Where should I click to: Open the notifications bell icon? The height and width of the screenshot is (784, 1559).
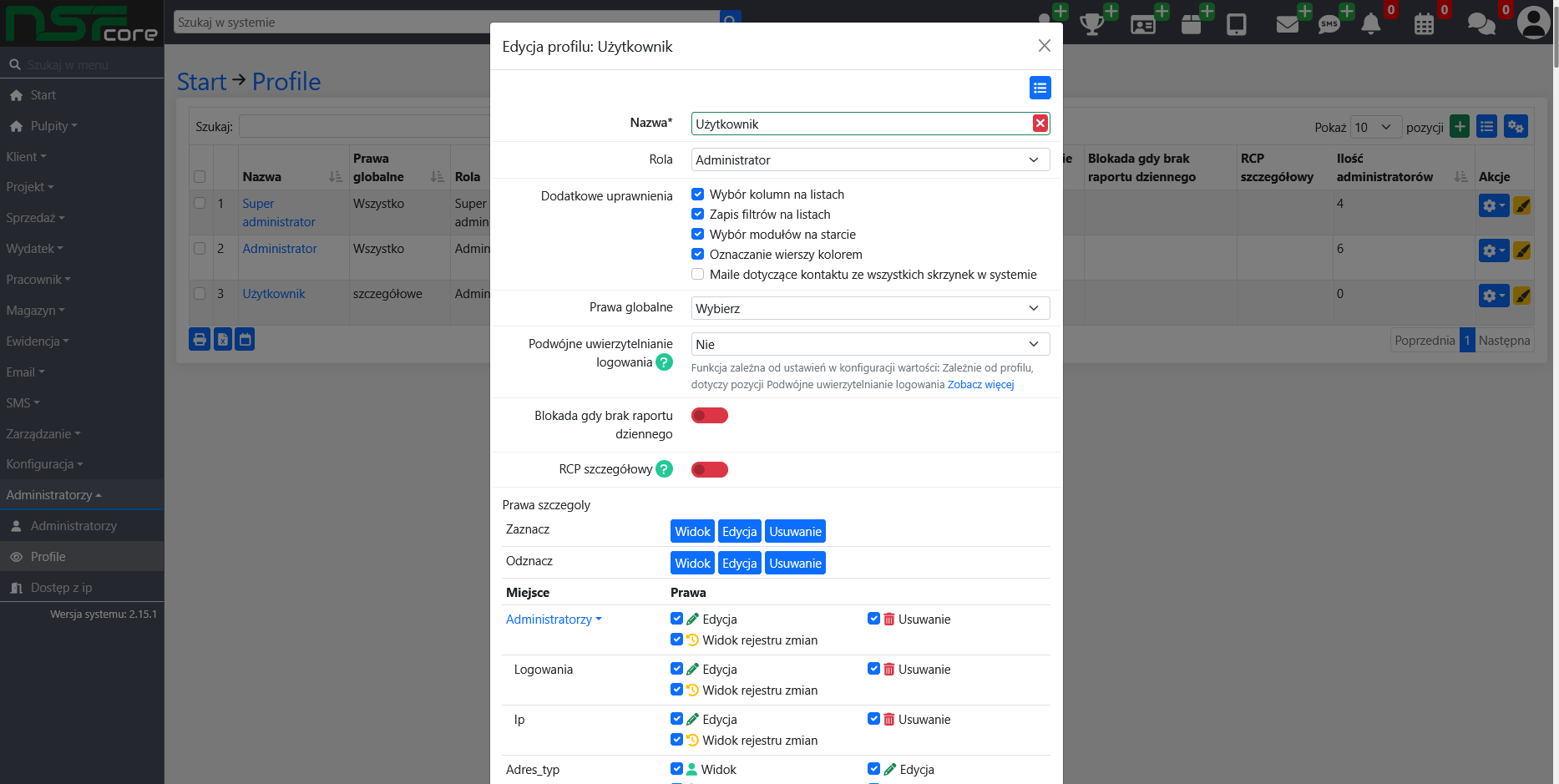pyautogui.click(x=1370, y=23)
